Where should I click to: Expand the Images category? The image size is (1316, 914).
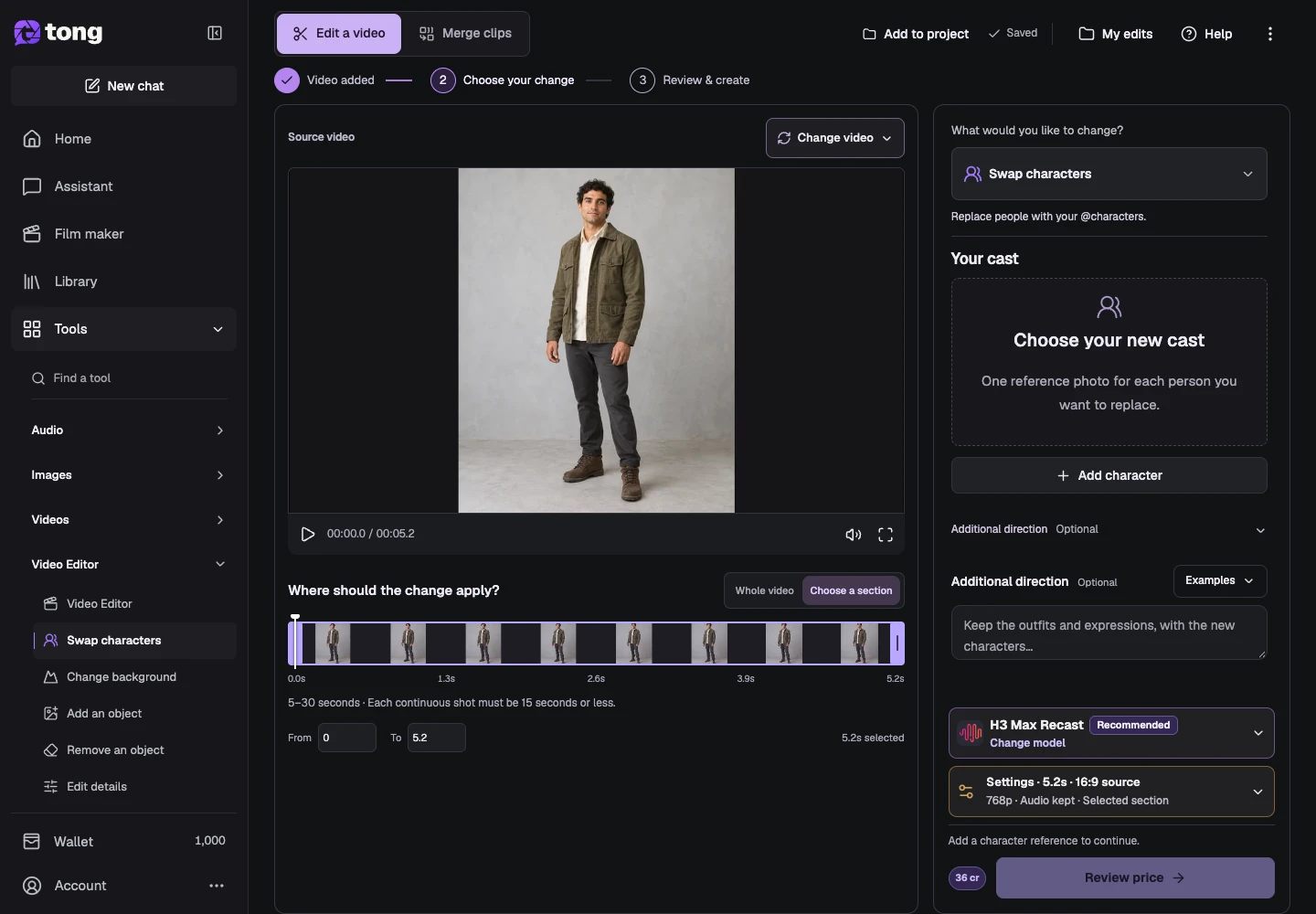128,475
